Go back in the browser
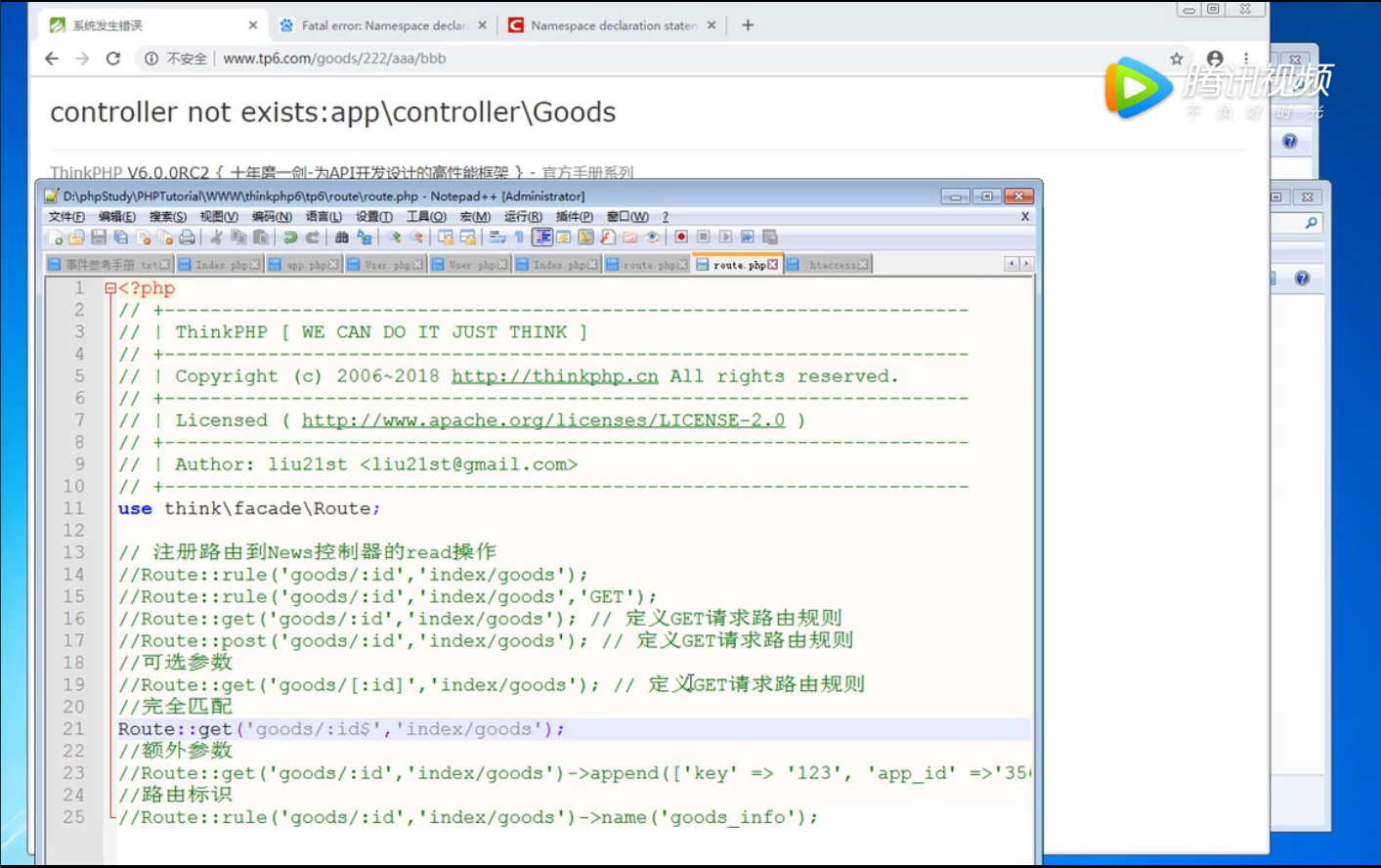The height and width of the screenshot is (868, 1381). click(x=52, y=59)
